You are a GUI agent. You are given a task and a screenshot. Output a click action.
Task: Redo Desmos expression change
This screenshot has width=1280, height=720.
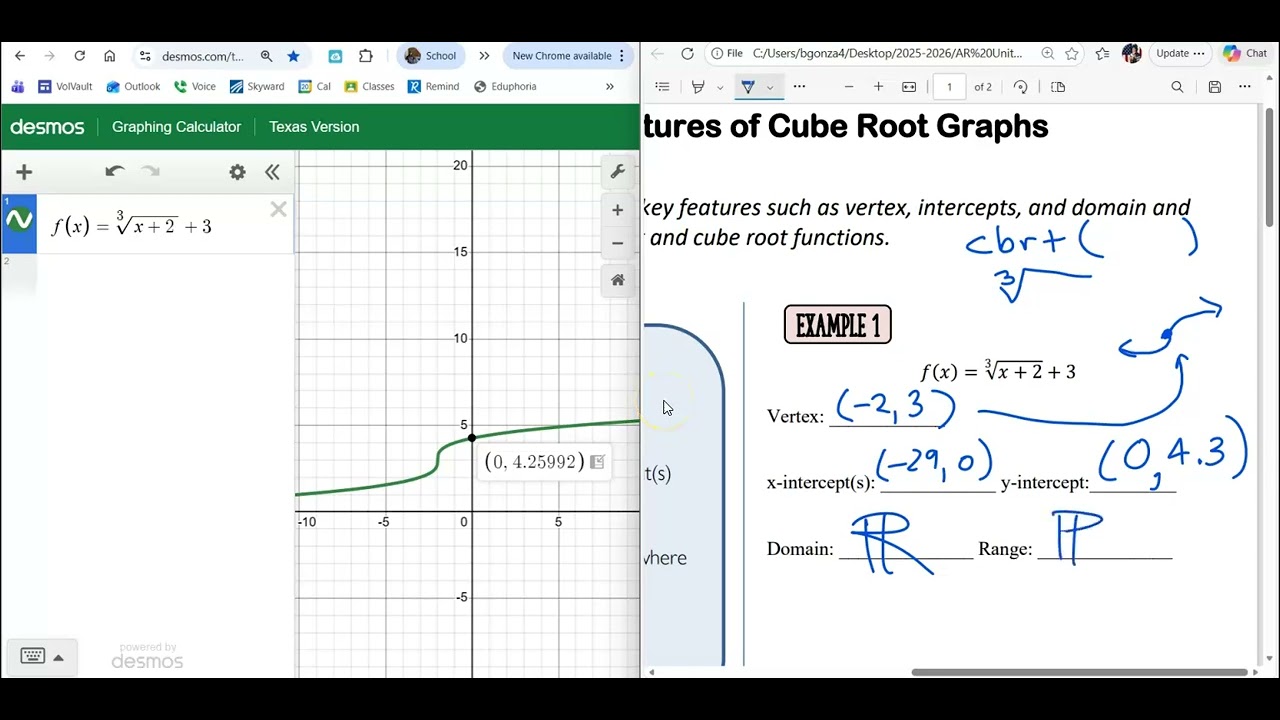click(x=151, y=172)
